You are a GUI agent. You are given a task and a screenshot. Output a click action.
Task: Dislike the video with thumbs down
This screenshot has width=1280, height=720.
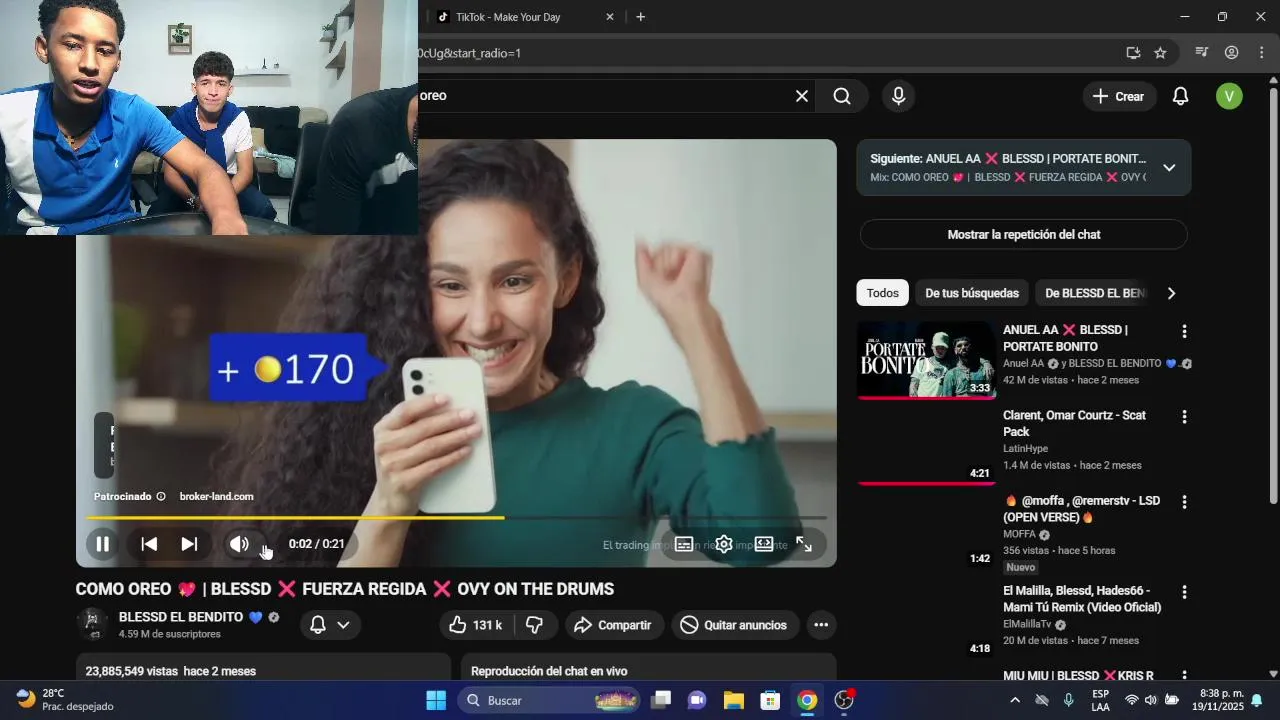click(x=535, y=625)
